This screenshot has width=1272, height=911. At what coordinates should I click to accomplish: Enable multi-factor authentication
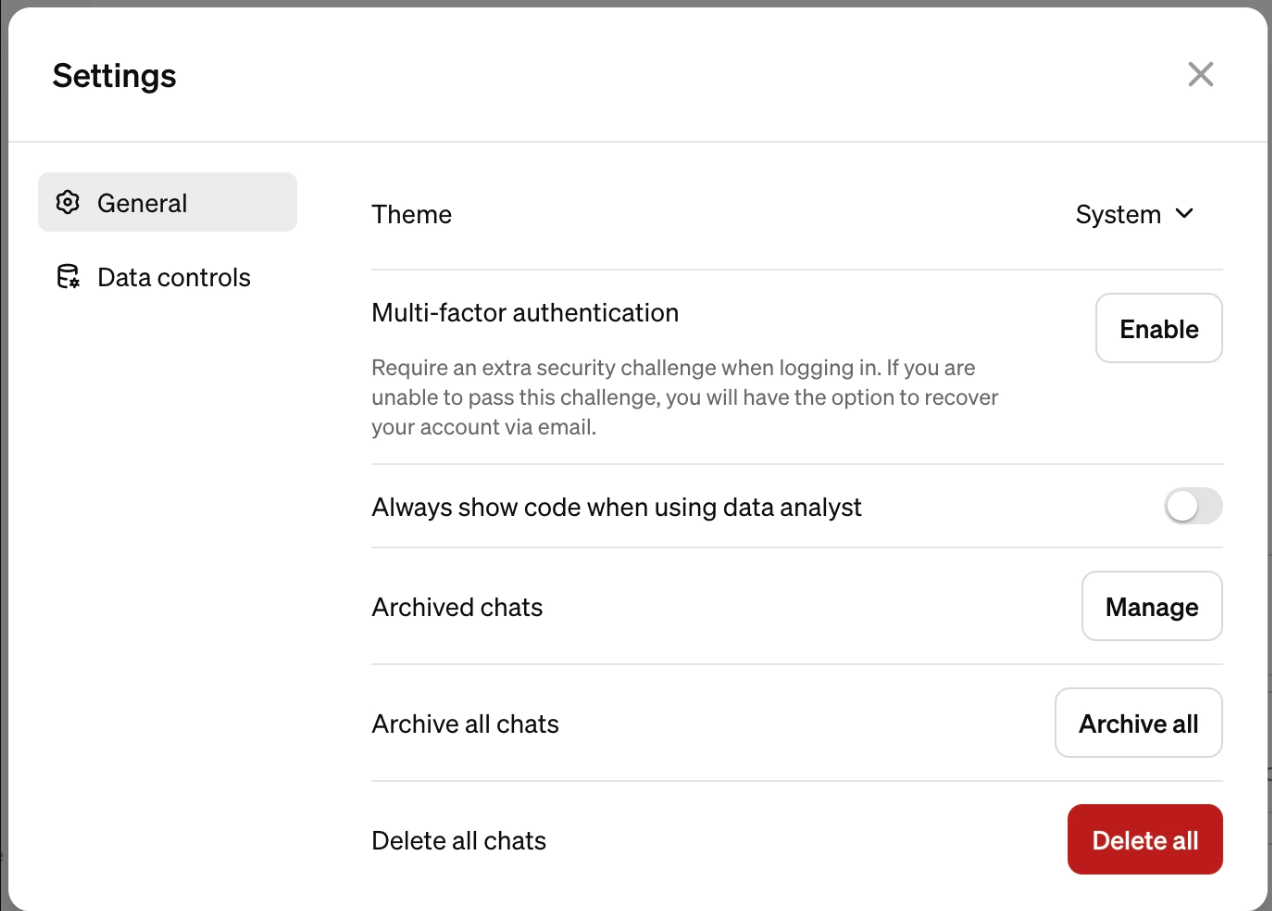pyautogui.click(x=1158, y=329)
